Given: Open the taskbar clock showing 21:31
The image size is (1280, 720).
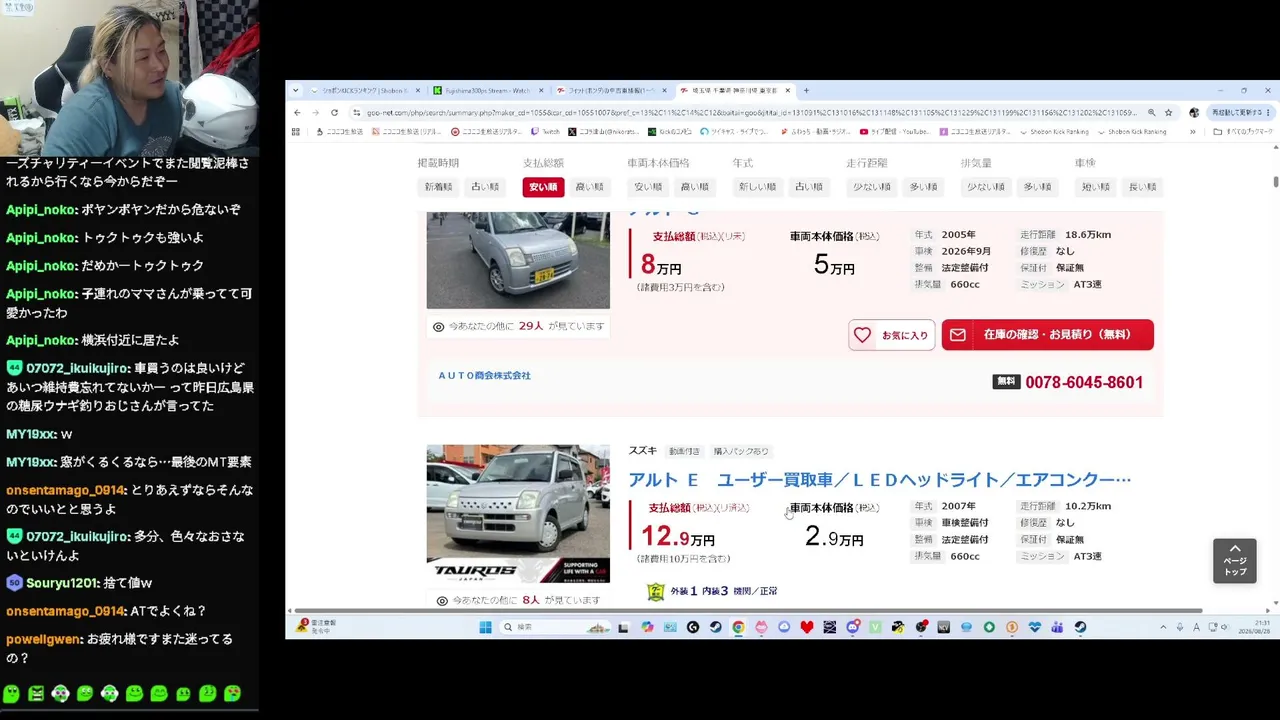Looking at the screenshot, I should (1255, 627).
